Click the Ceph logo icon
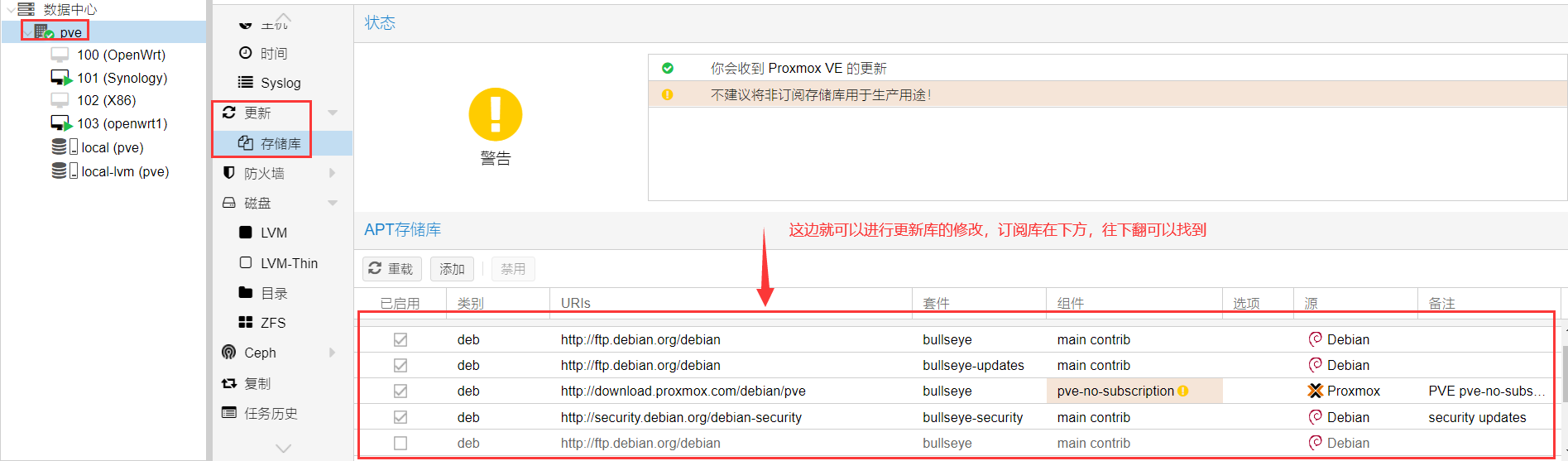The height and width of the screenshot is (461, 1568). [x=229, y=353]
